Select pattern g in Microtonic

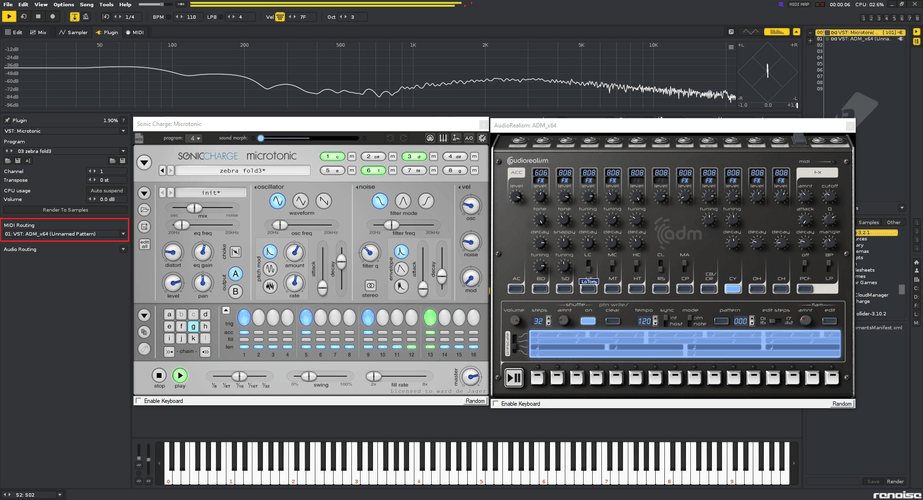pos(193,326)
